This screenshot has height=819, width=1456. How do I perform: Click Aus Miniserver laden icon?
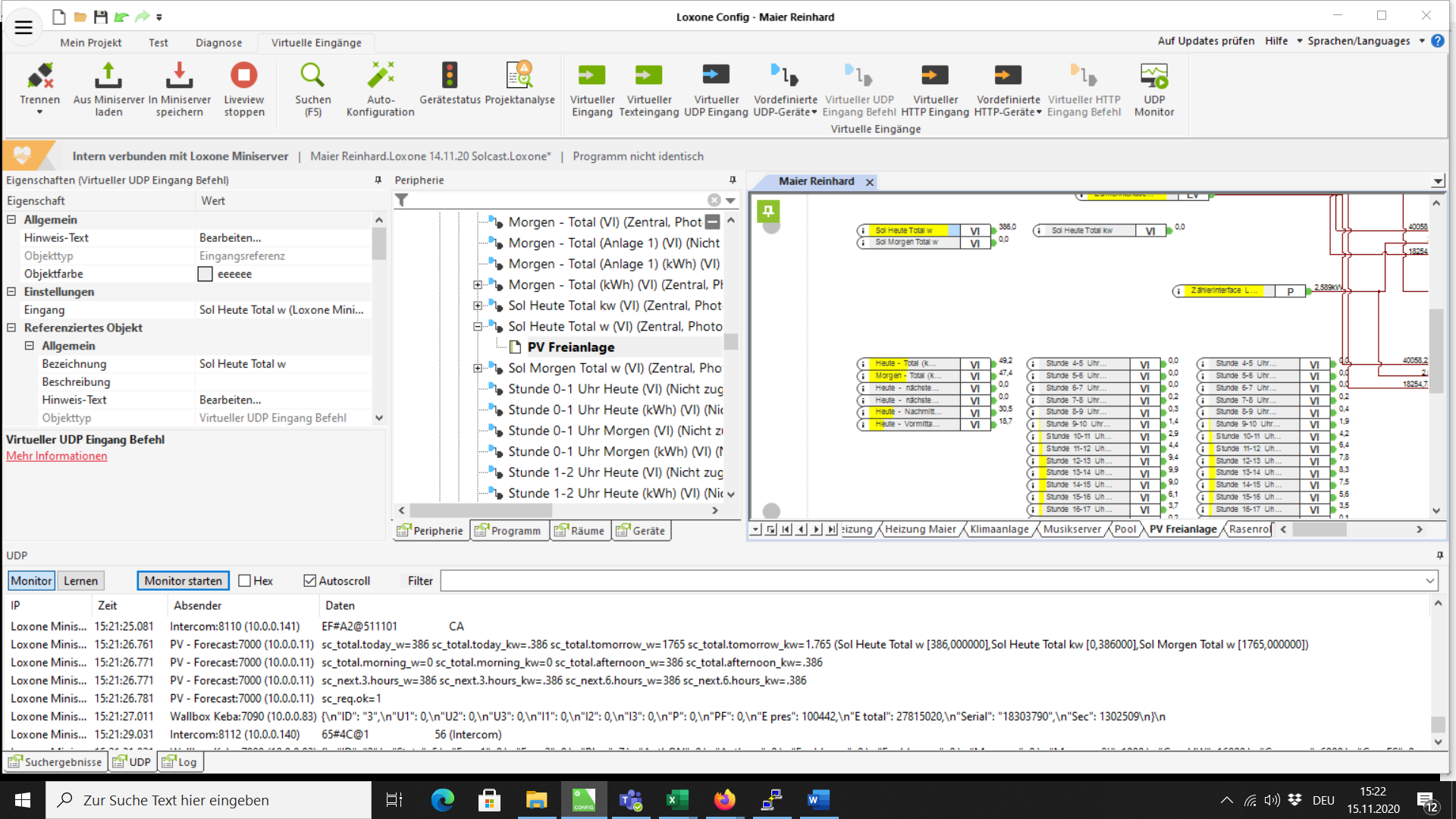[x=108, y=76]
